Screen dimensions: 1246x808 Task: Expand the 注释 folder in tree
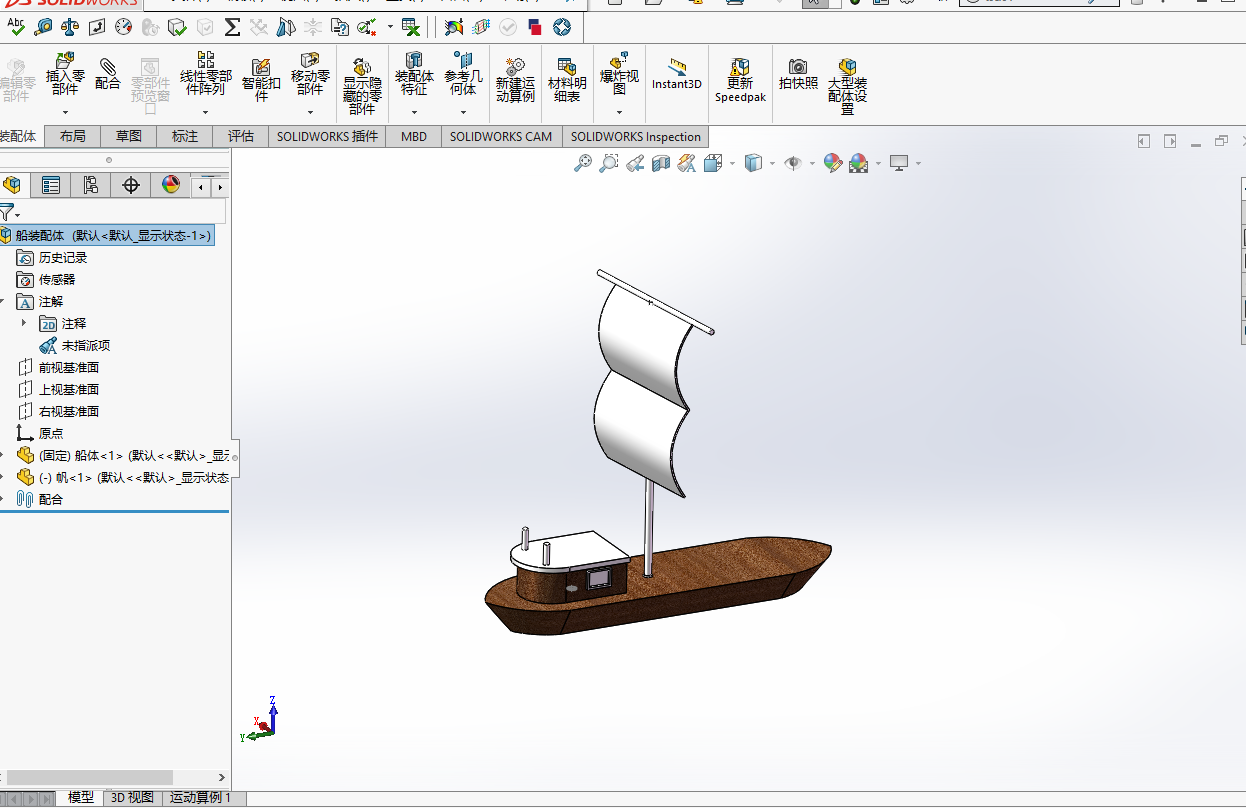(23, 323)
